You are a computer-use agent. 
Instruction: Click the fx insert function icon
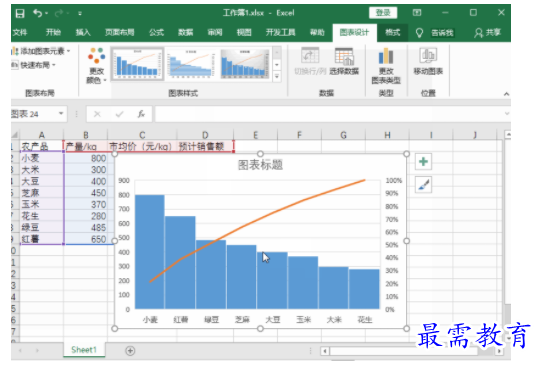tap(141, 114)
